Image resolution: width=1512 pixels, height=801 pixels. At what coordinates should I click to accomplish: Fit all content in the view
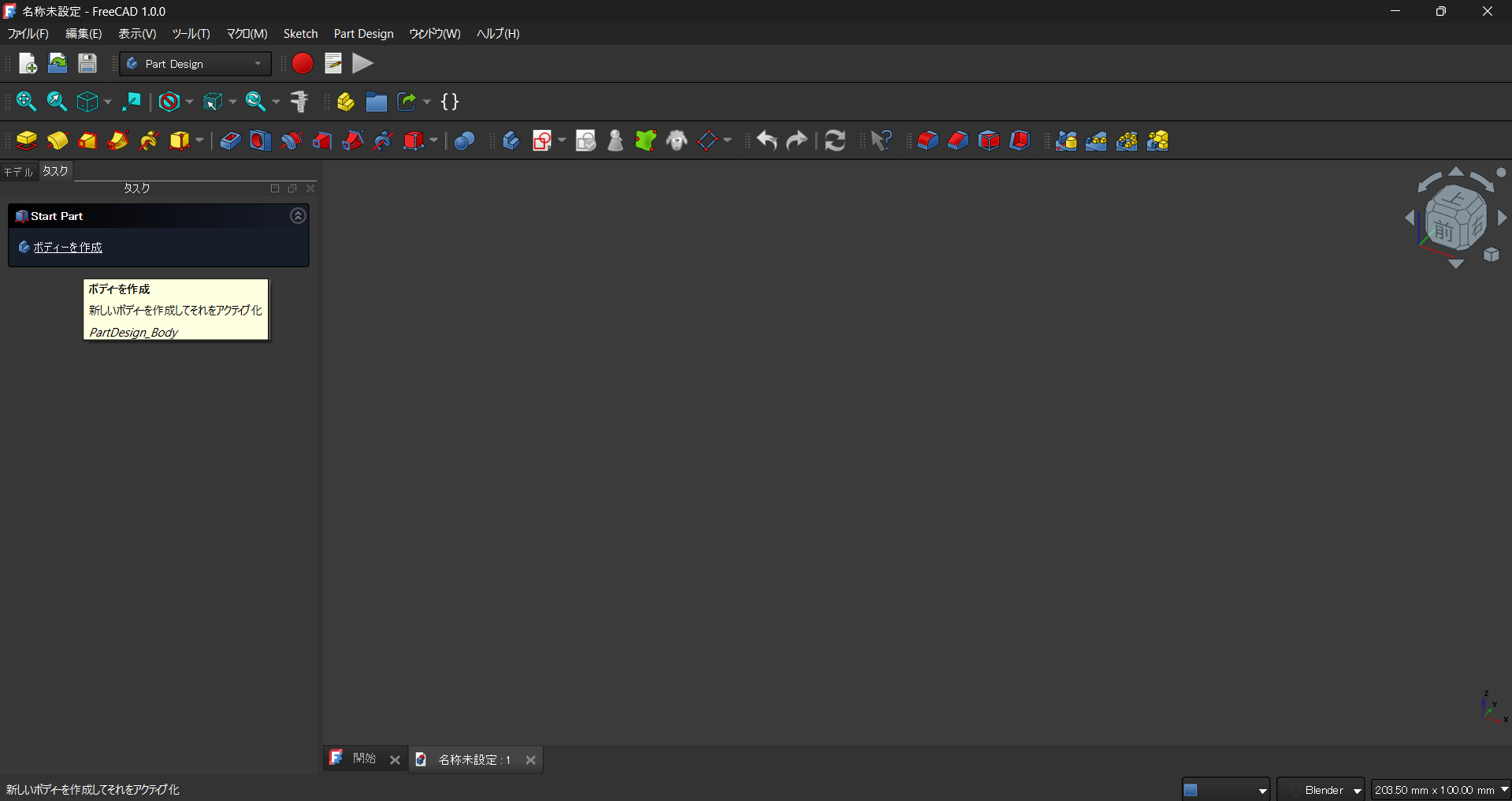coord(27,102)
